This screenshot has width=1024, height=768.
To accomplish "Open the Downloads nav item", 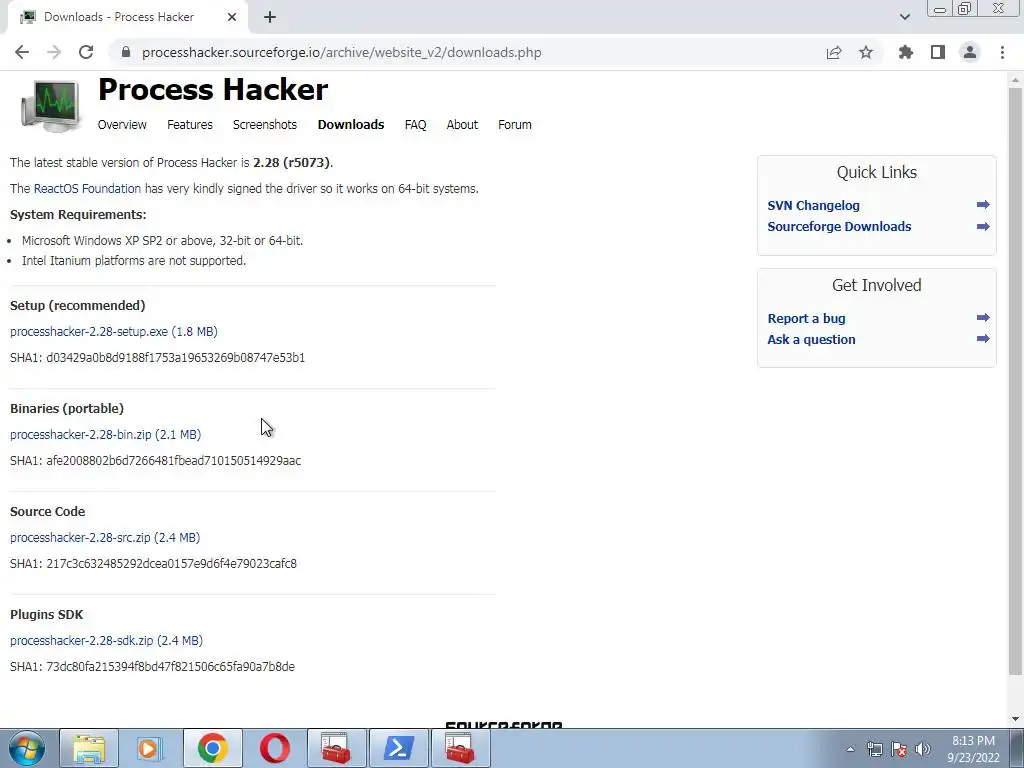I will click(x=351, y=125).
